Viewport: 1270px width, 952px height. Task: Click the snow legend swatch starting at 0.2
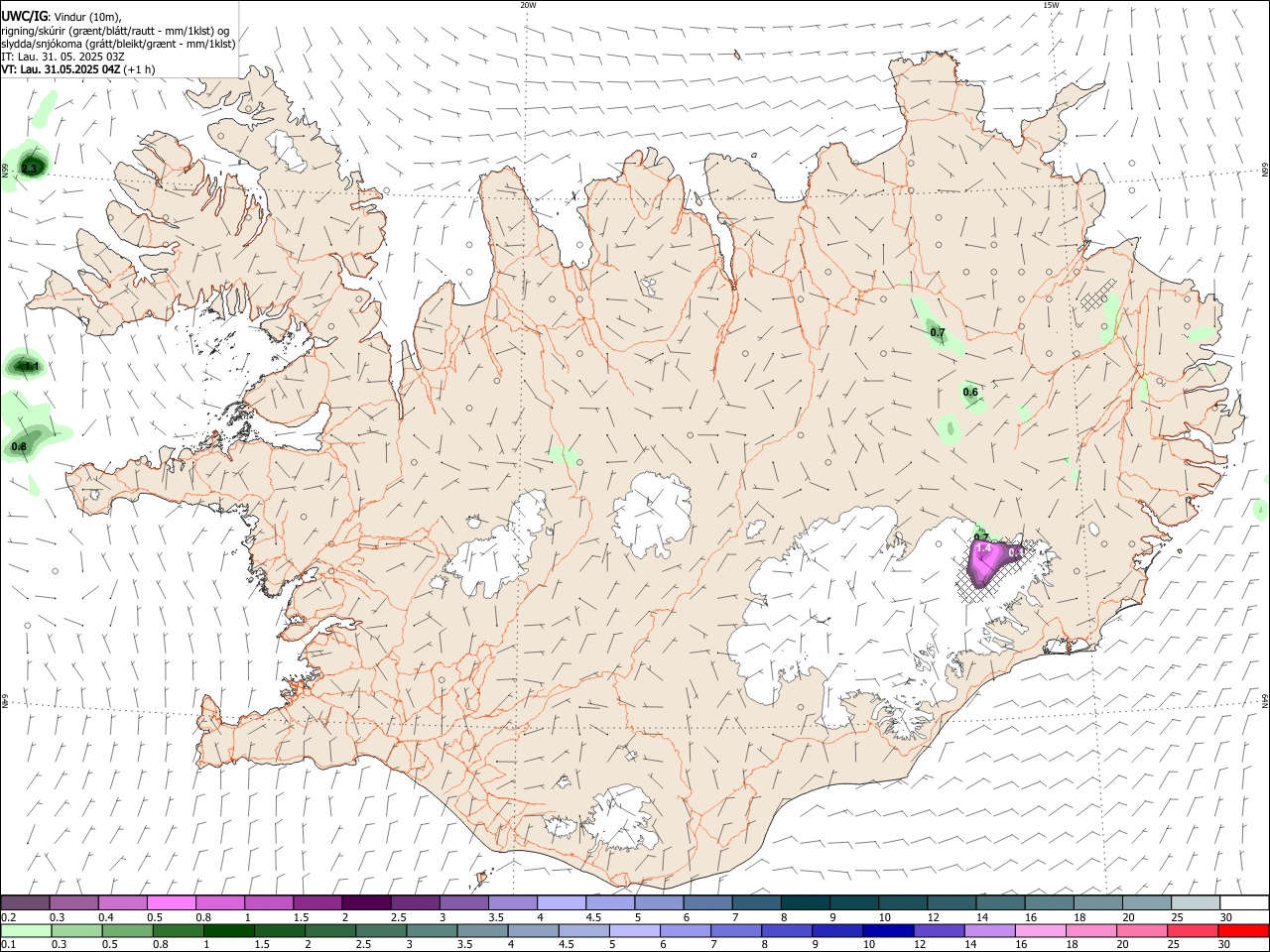25,903
